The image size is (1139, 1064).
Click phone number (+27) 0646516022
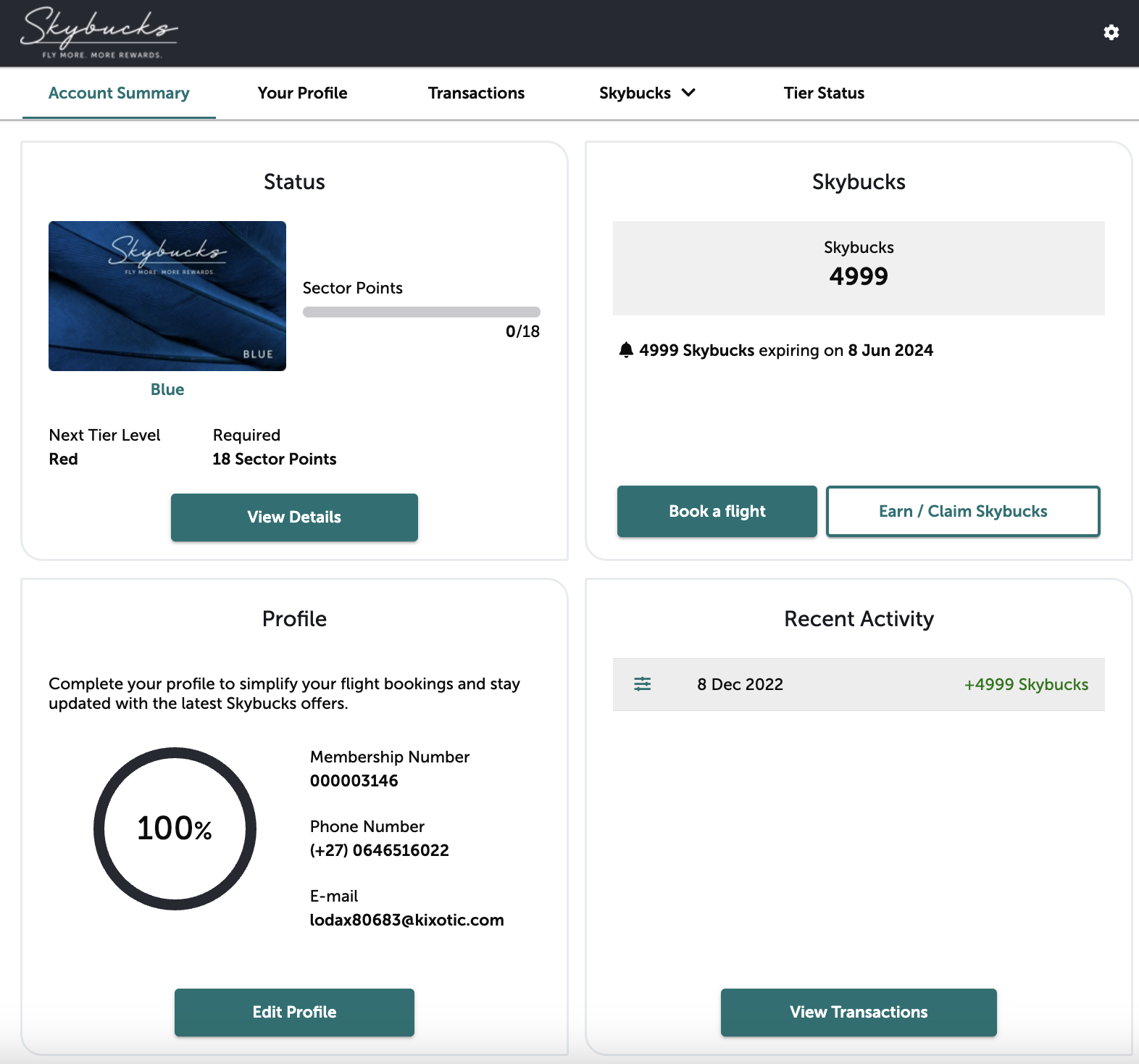pos(380,850)
